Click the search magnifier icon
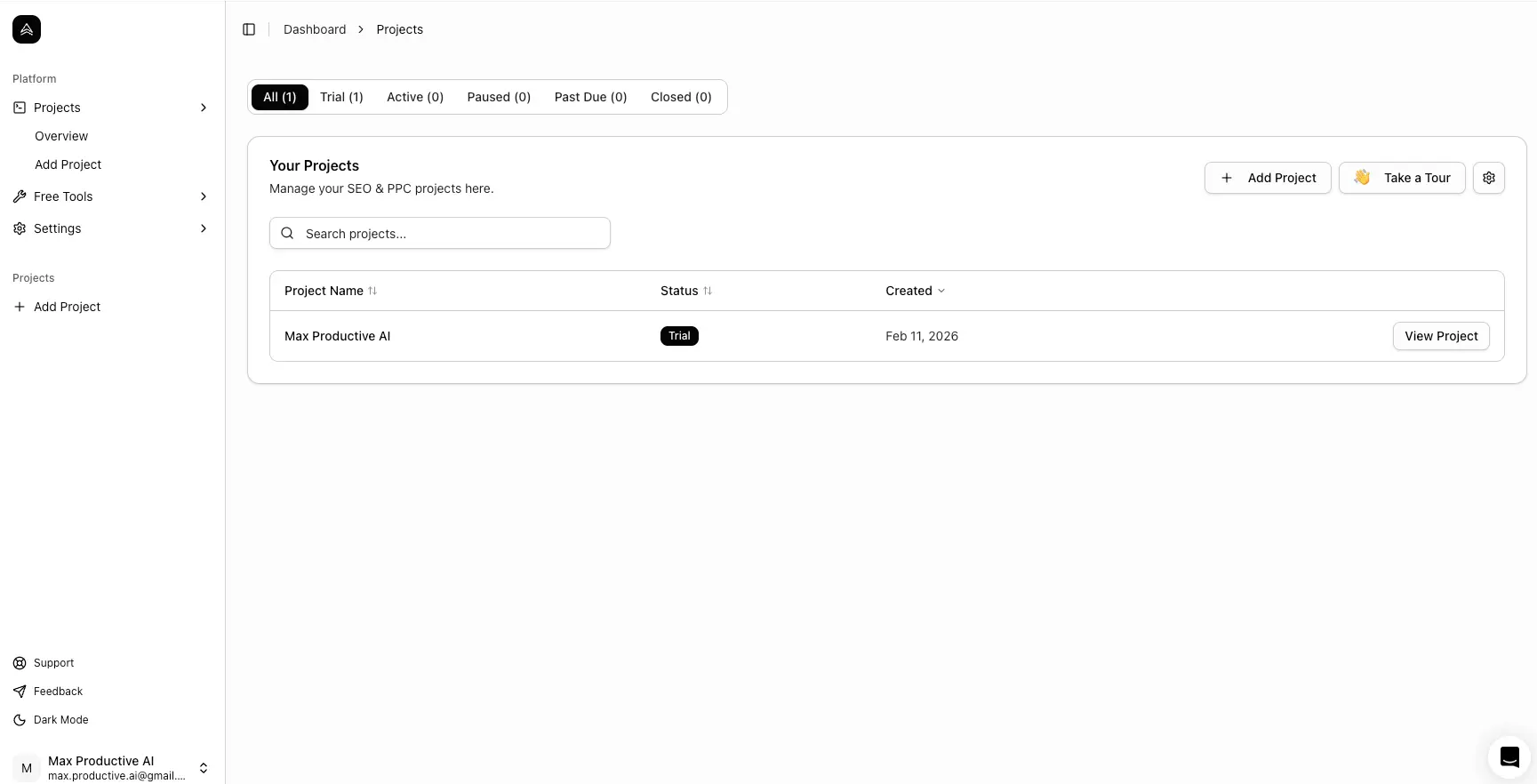 pos(287,233)
